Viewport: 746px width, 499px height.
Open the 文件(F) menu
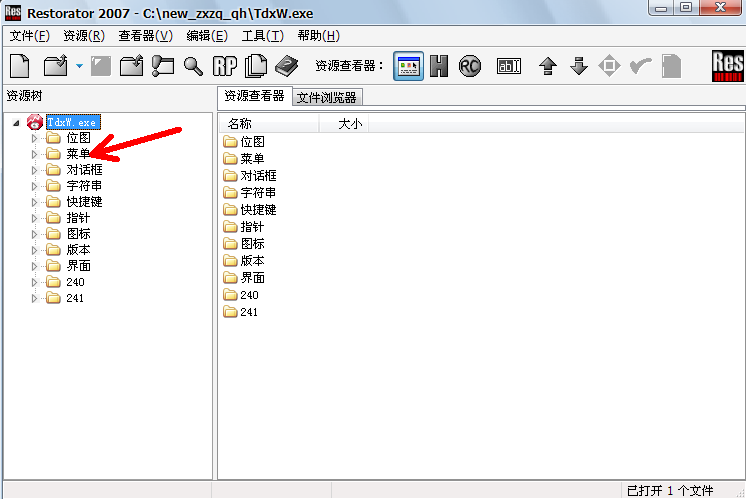click(x=29, y=36)
